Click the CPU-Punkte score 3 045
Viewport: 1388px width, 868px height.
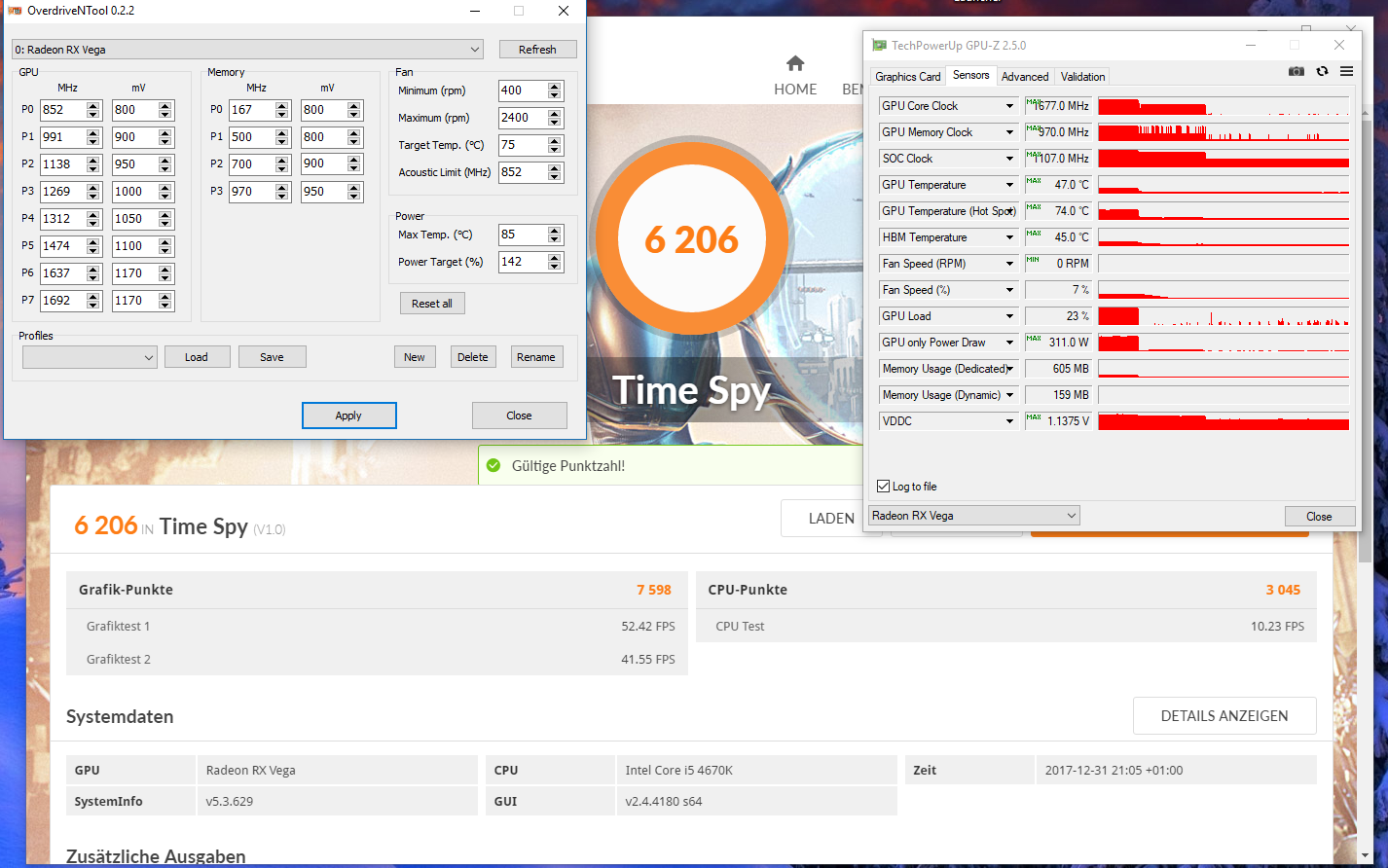tap(1283, 590)
